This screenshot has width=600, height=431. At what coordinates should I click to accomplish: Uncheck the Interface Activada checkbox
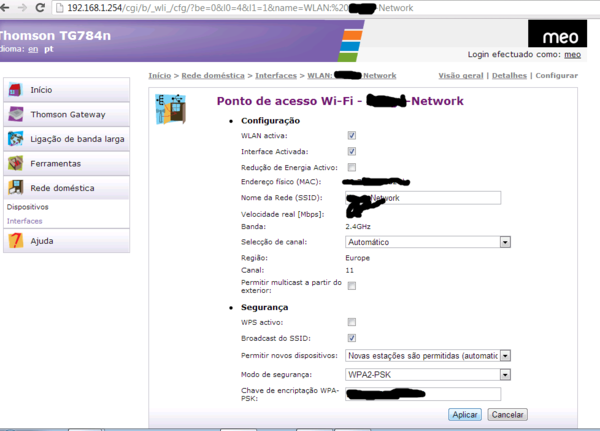pyautogui.click(x=352, y=152)
